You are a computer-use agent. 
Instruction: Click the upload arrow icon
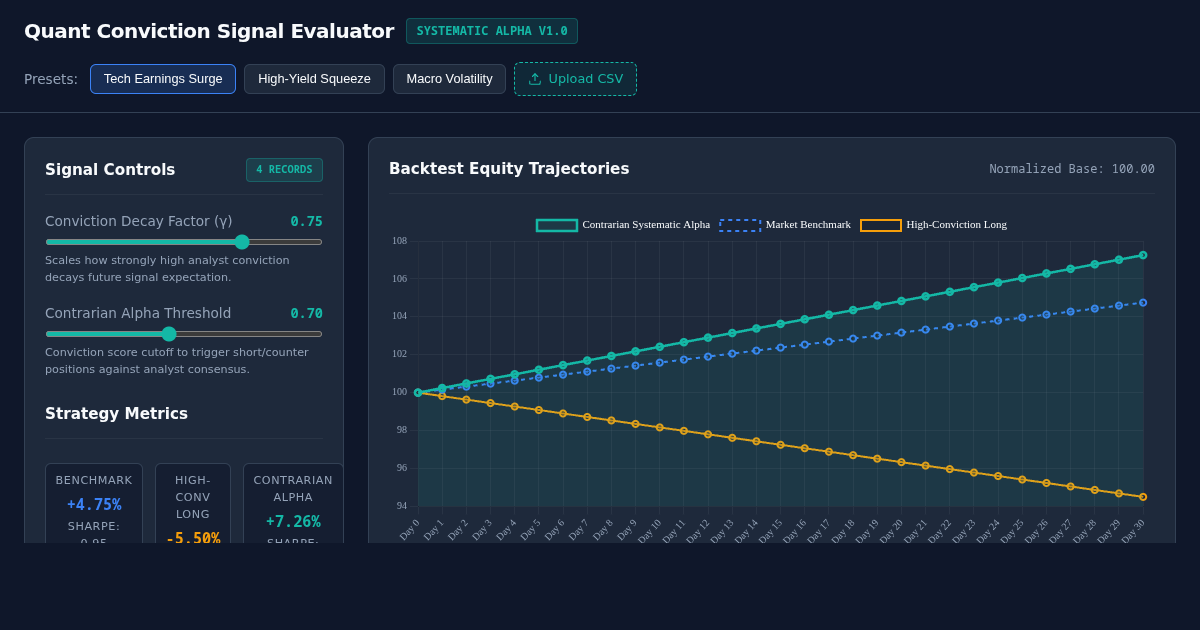click(535, 79)
